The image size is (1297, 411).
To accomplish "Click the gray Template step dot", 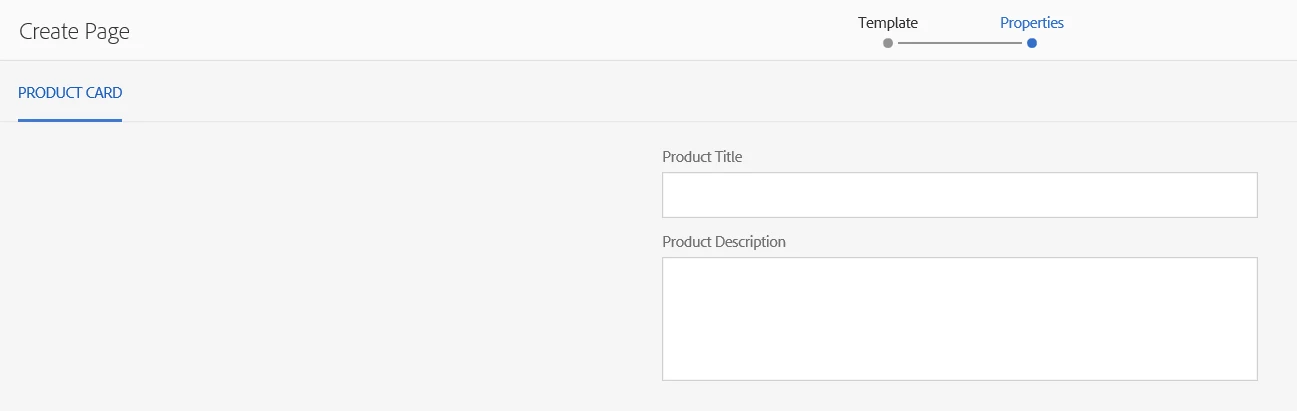I will (888, 43).
